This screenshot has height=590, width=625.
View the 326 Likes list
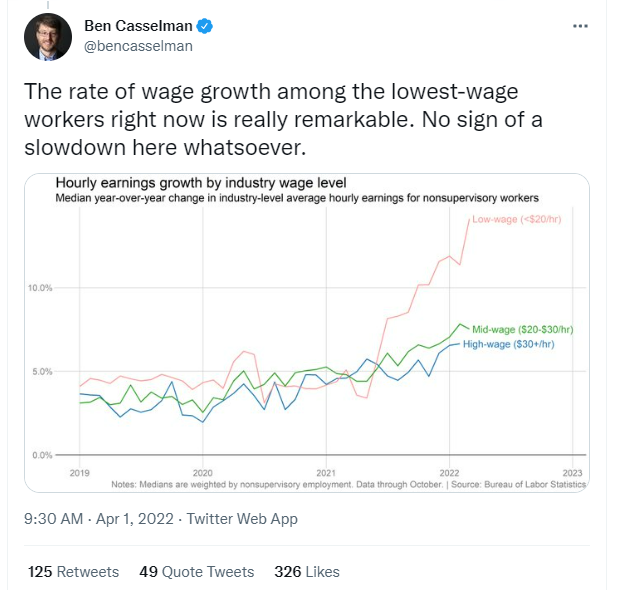[x=307, y=572]
